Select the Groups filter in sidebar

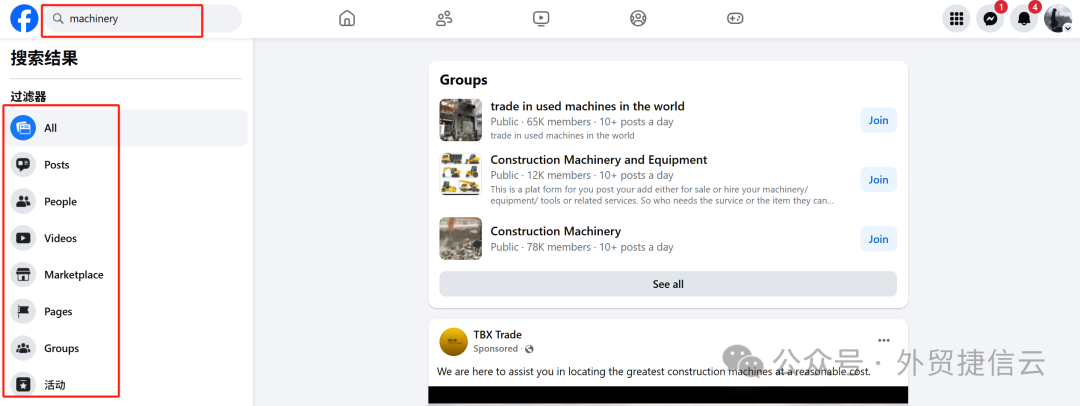(x=126, y=348)
